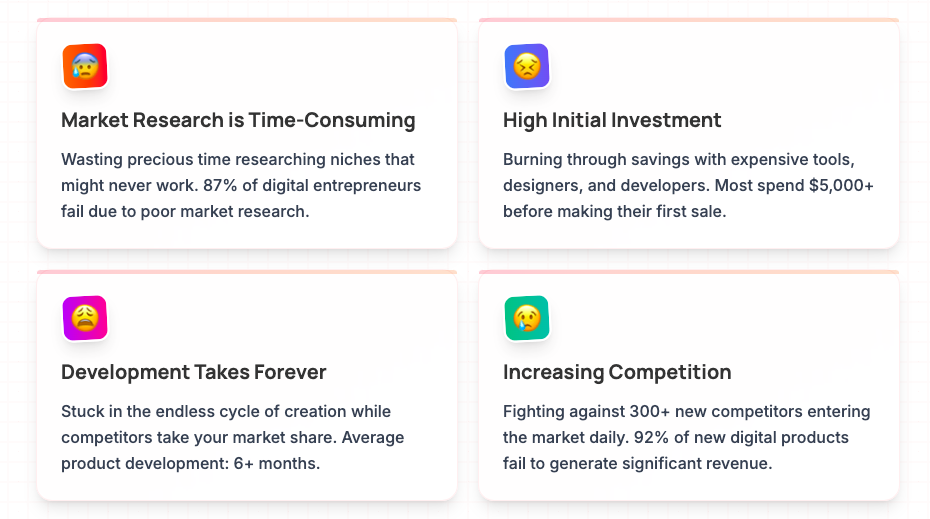
Task: Click the Wasting precious time researching description
Action: point(241,186)
